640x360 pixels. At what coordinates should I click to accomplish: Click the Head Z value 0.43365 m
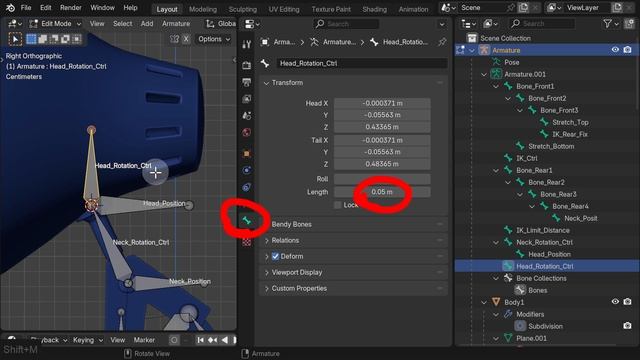point(382,127)
